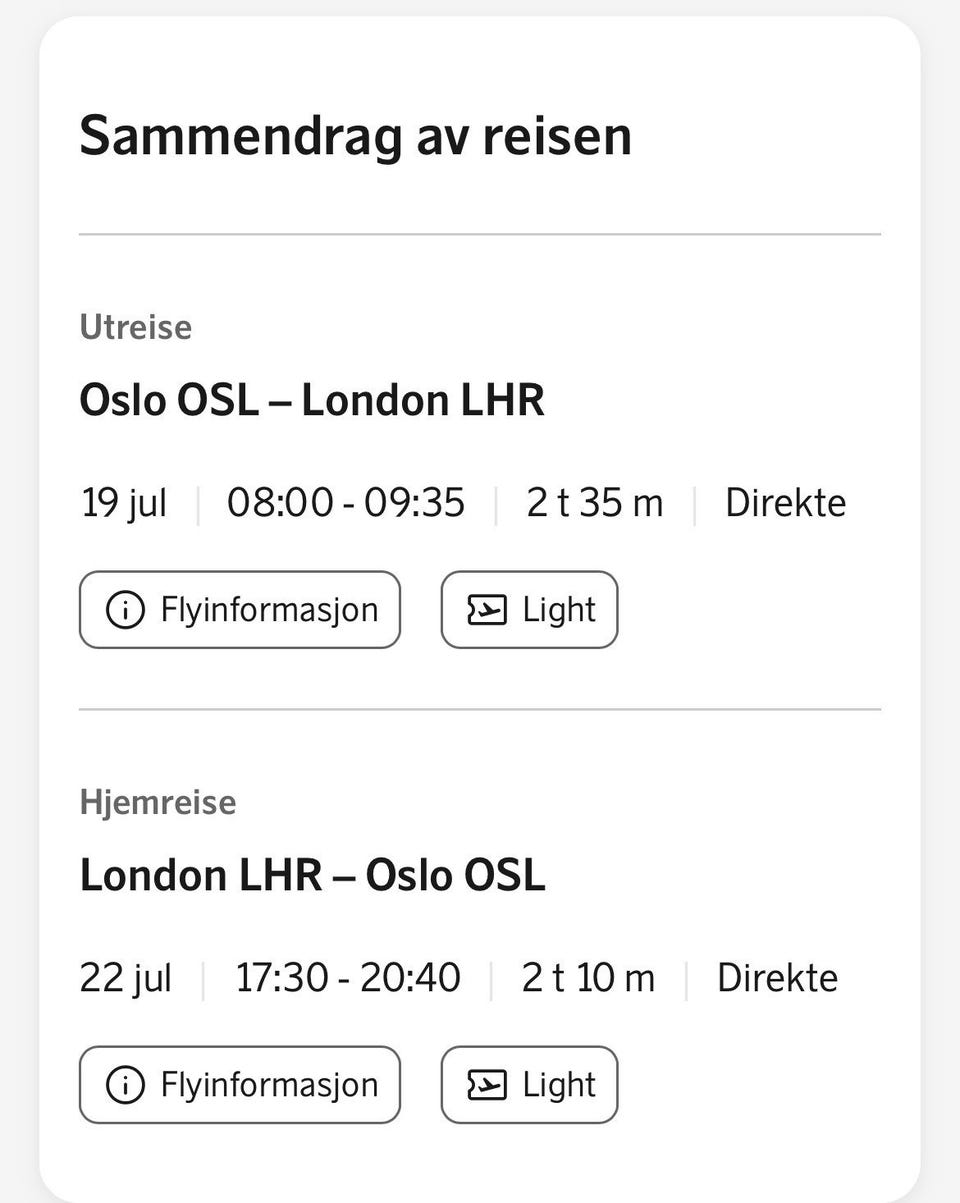The height and width of the screenshot is (1203, 960).
Task: Click the 2 t 35 m outbound duration
Action: (x=595, y=503)
